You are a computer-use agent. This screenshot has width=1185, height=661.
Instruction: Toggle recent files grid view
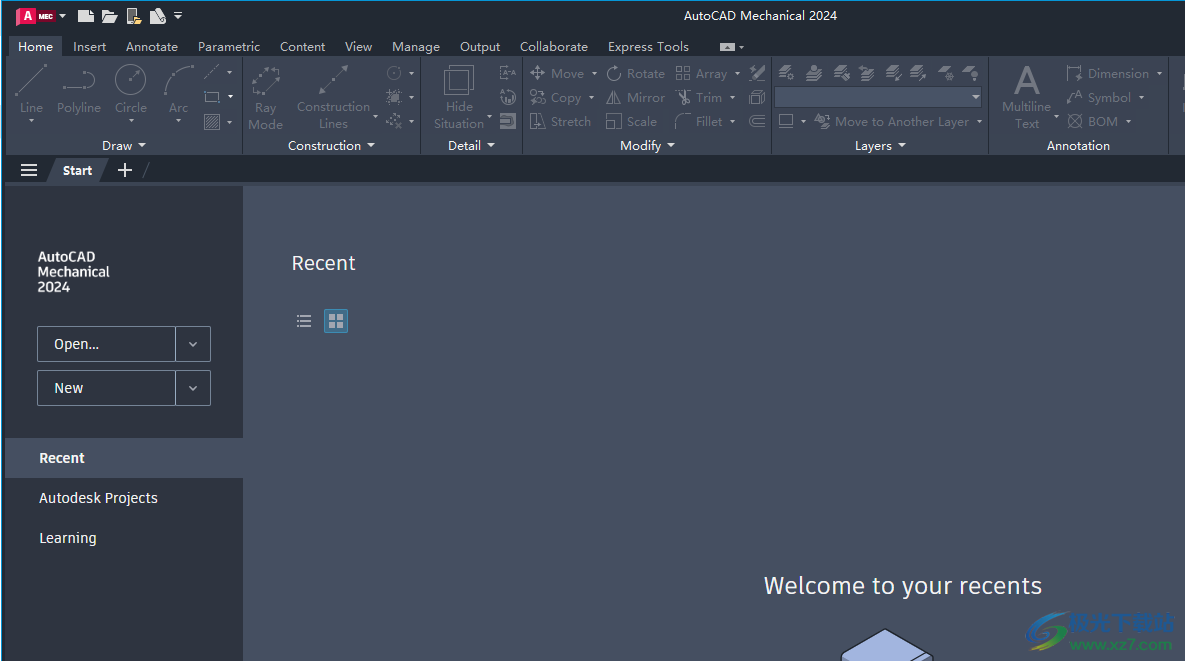(x=335, y=320)
